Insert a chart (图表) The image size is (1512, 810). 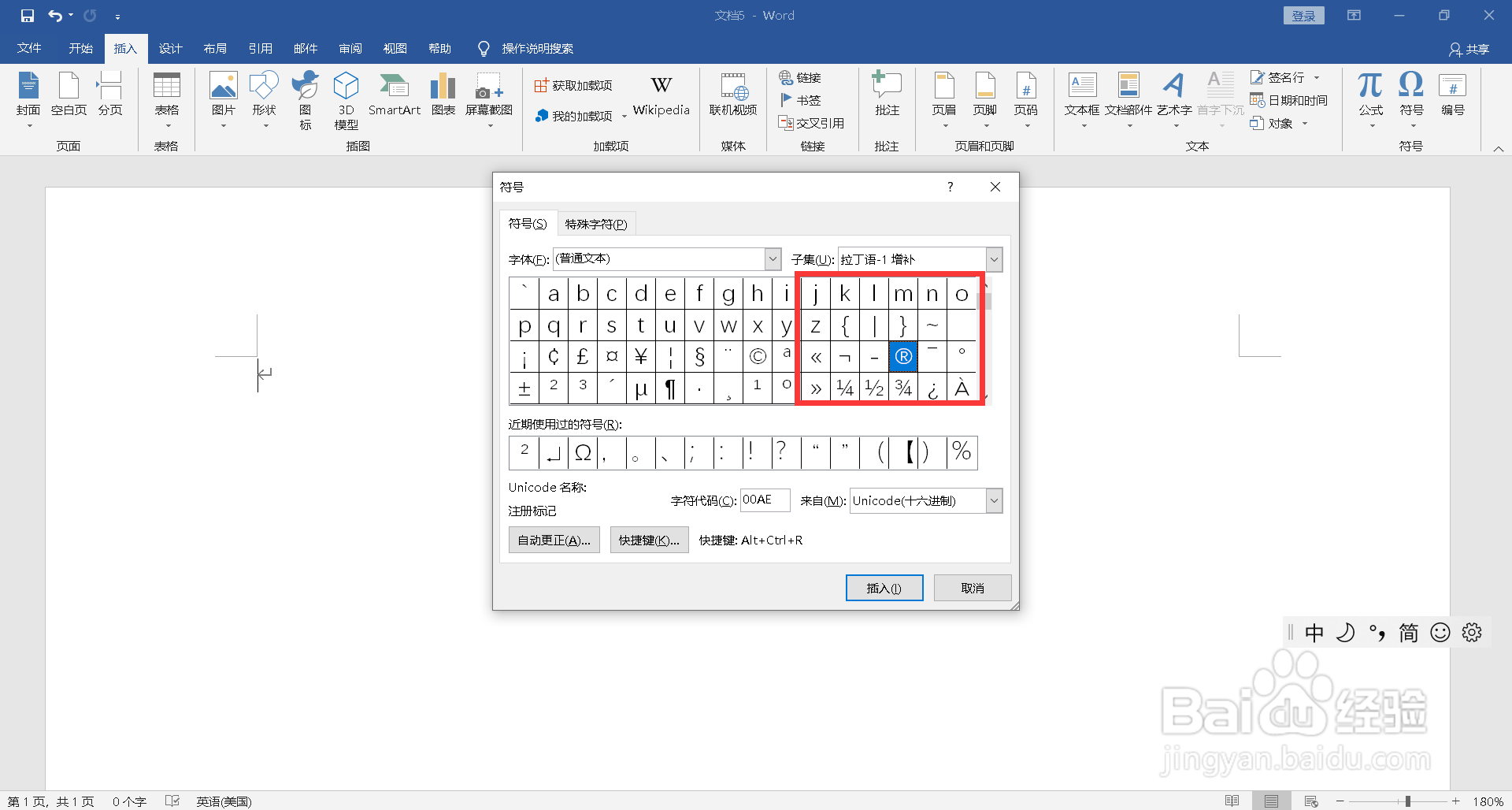point(443,95)
